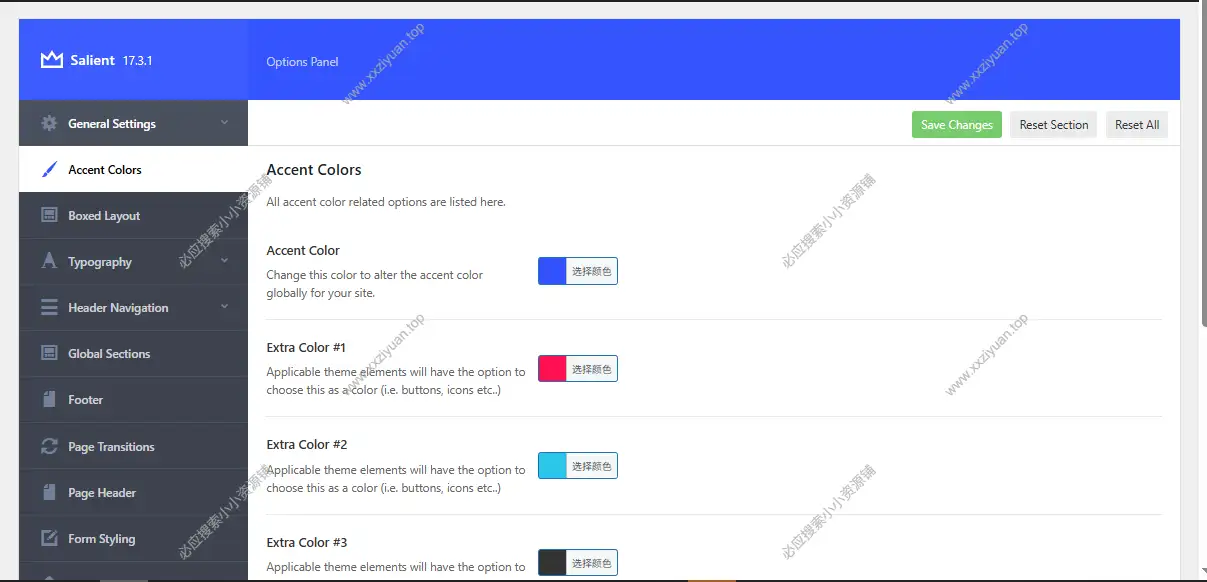Pick the cyan Extra Color #2 swatch
Viewport: 1207px width, 582px height.
point(552,466)
